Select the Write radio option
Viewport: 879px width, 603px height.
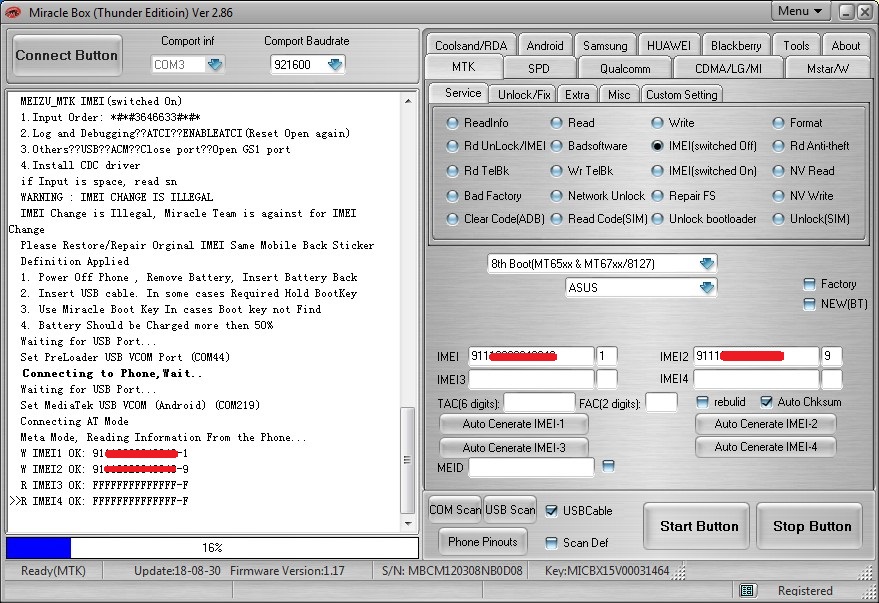(657, 123)
